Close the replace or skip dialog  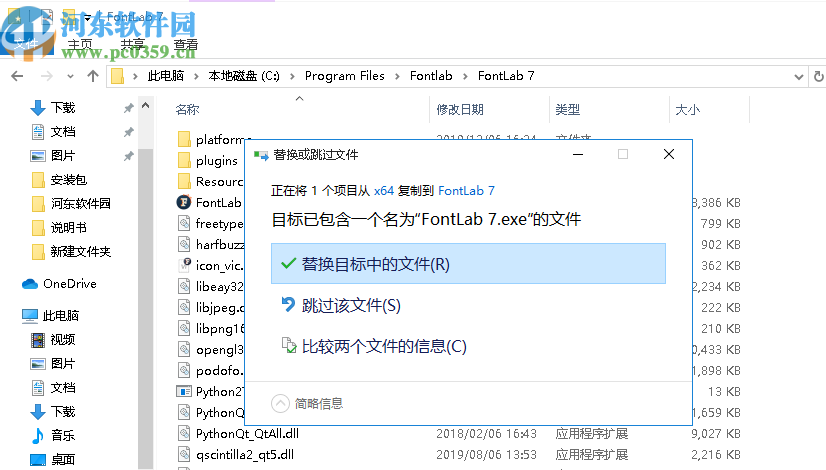(669, 154)
